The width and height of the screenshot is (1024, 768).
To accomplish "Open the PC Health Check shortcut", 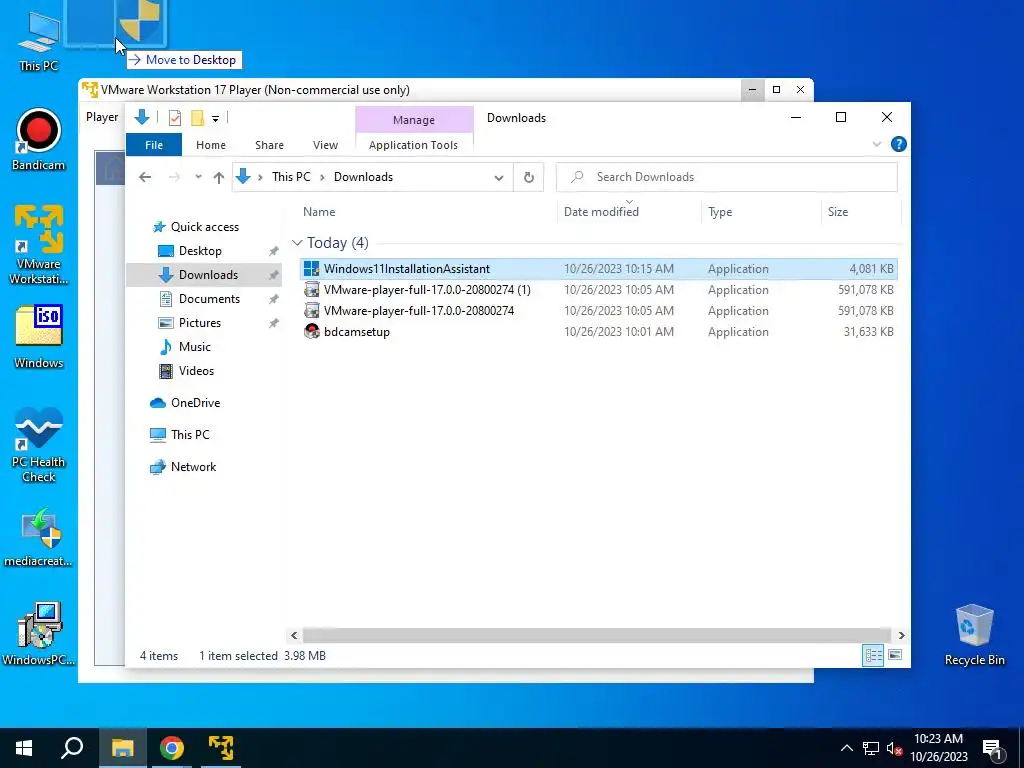I will (39, 444).
